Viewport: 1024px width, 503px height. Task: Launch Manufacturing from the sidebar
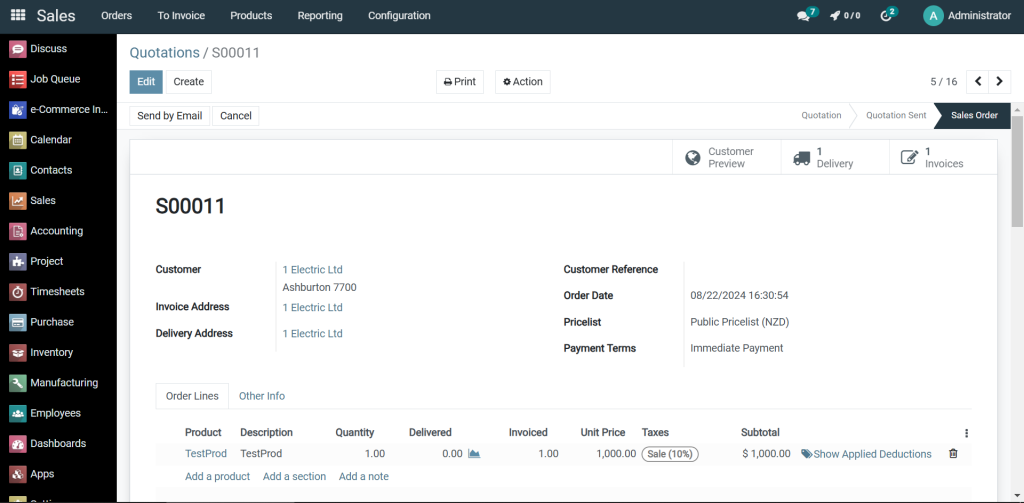point(63,383)
